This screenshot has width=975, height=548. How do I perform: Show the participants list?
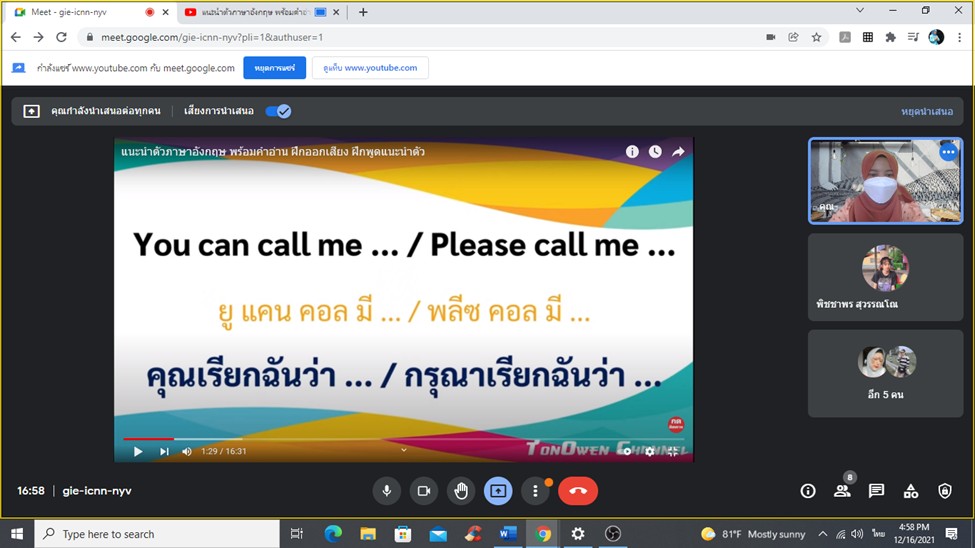pyautogui.click(x=842, y=491)
